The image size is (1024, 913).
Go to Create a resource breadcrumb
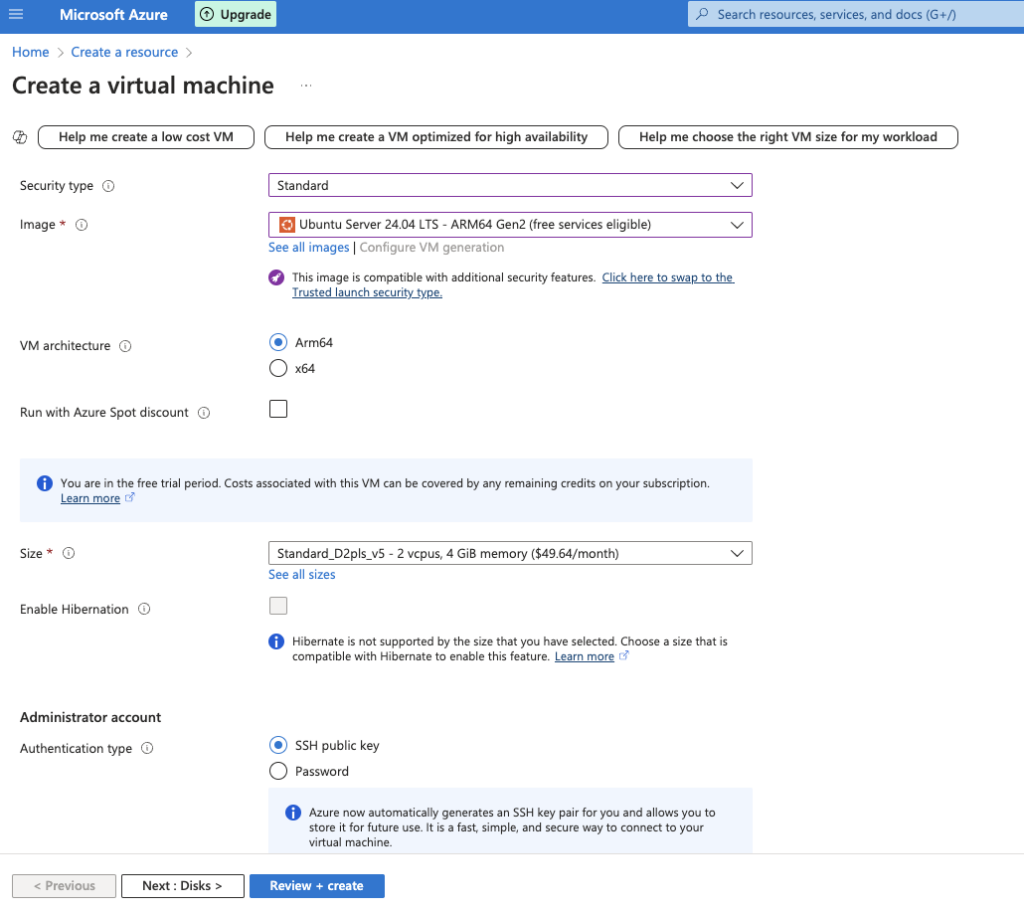pyautogui.click(x=124, y=52)
